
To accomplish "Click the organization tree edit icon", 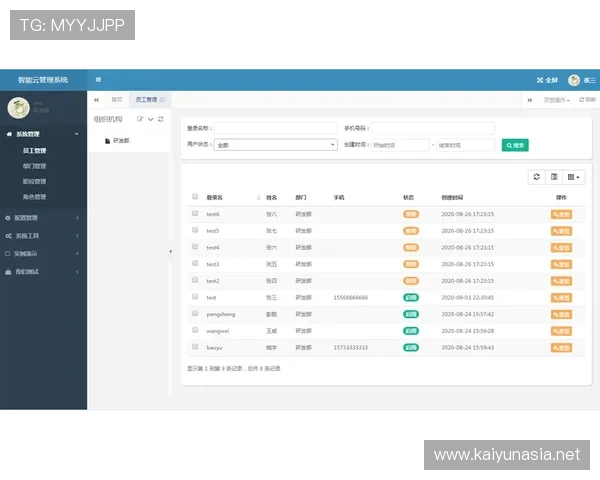I will 140,119.
